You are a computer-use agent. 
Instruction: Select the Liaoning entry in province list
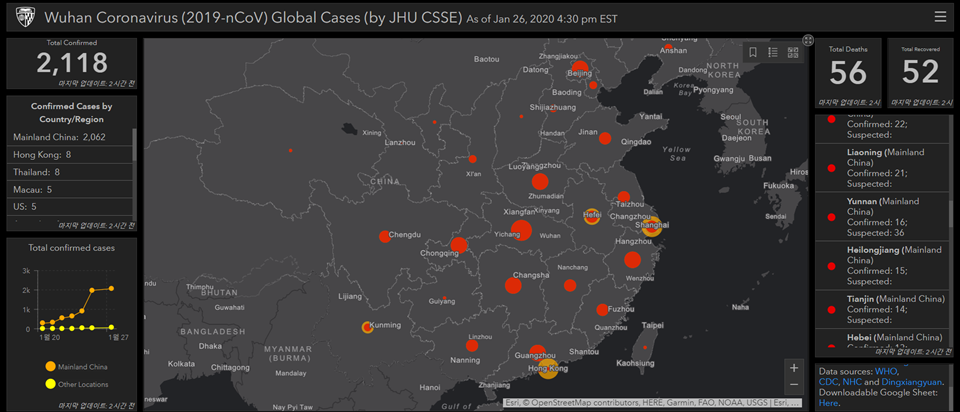click(x=883, y=168)
